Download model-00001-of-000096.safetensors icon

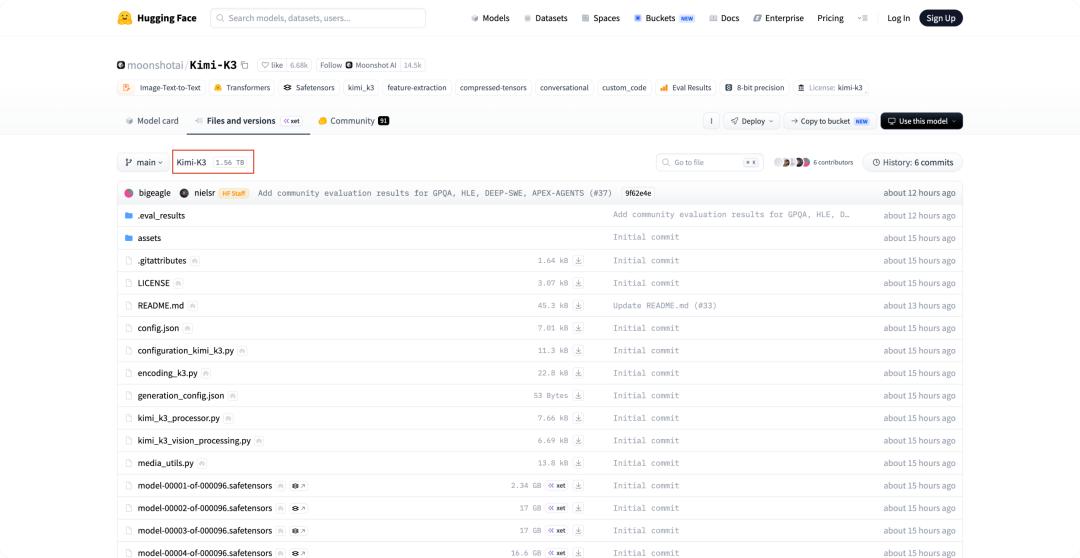click(579, 486)
